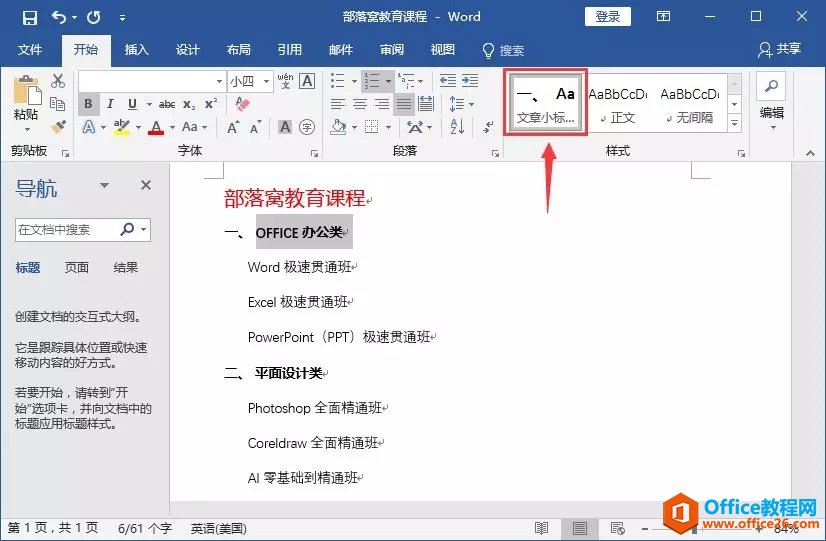
Task: Apply bullet list
Action: tap(338, 81)
